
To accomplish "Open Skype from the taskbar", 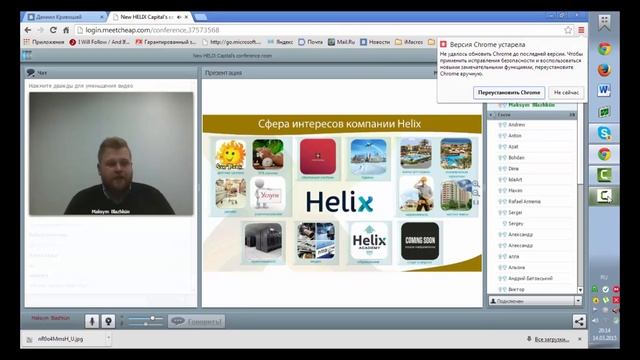I will (604, 133).
